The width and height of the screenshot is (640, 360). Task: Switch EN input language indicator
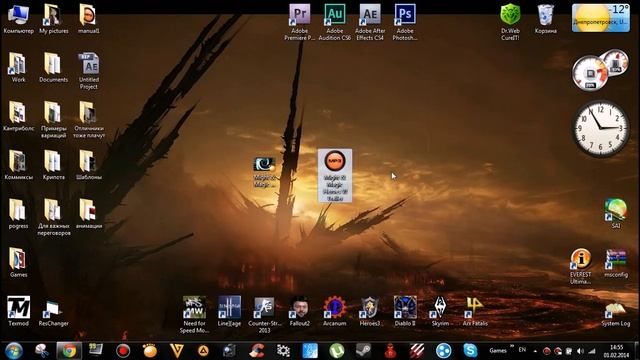click(522, 350)
